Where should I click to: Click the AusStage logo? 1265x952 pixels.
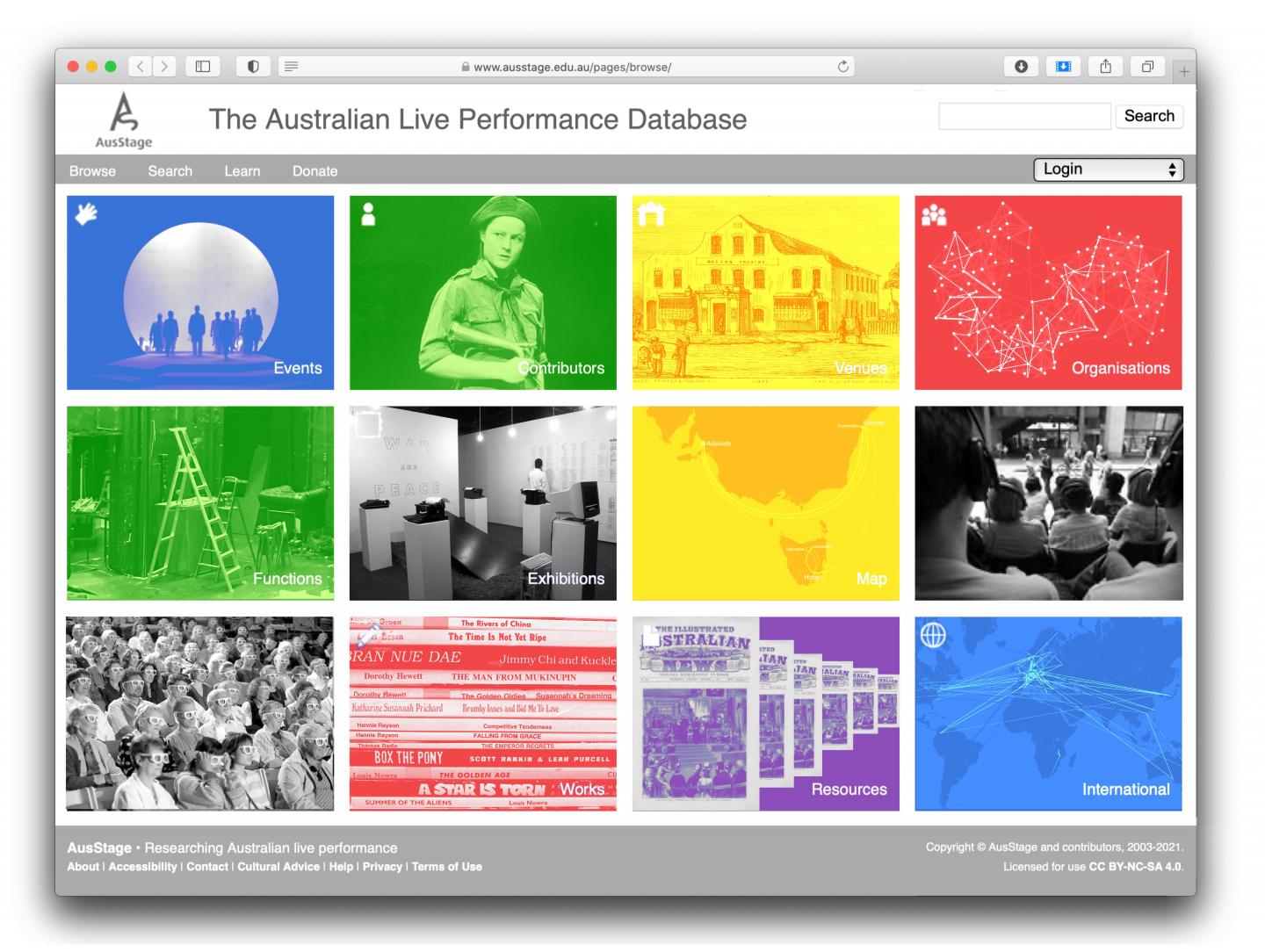(124, 120)
